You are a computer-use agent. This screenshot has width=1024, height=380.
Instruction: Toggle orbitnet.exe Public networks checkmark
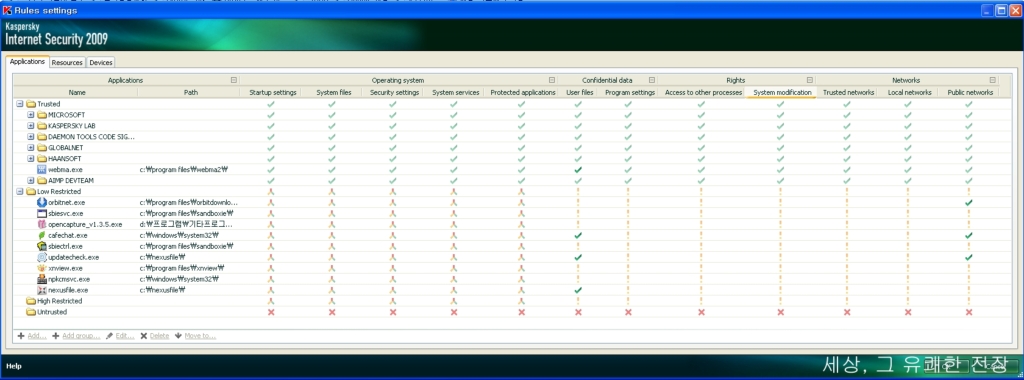point(968,202)
